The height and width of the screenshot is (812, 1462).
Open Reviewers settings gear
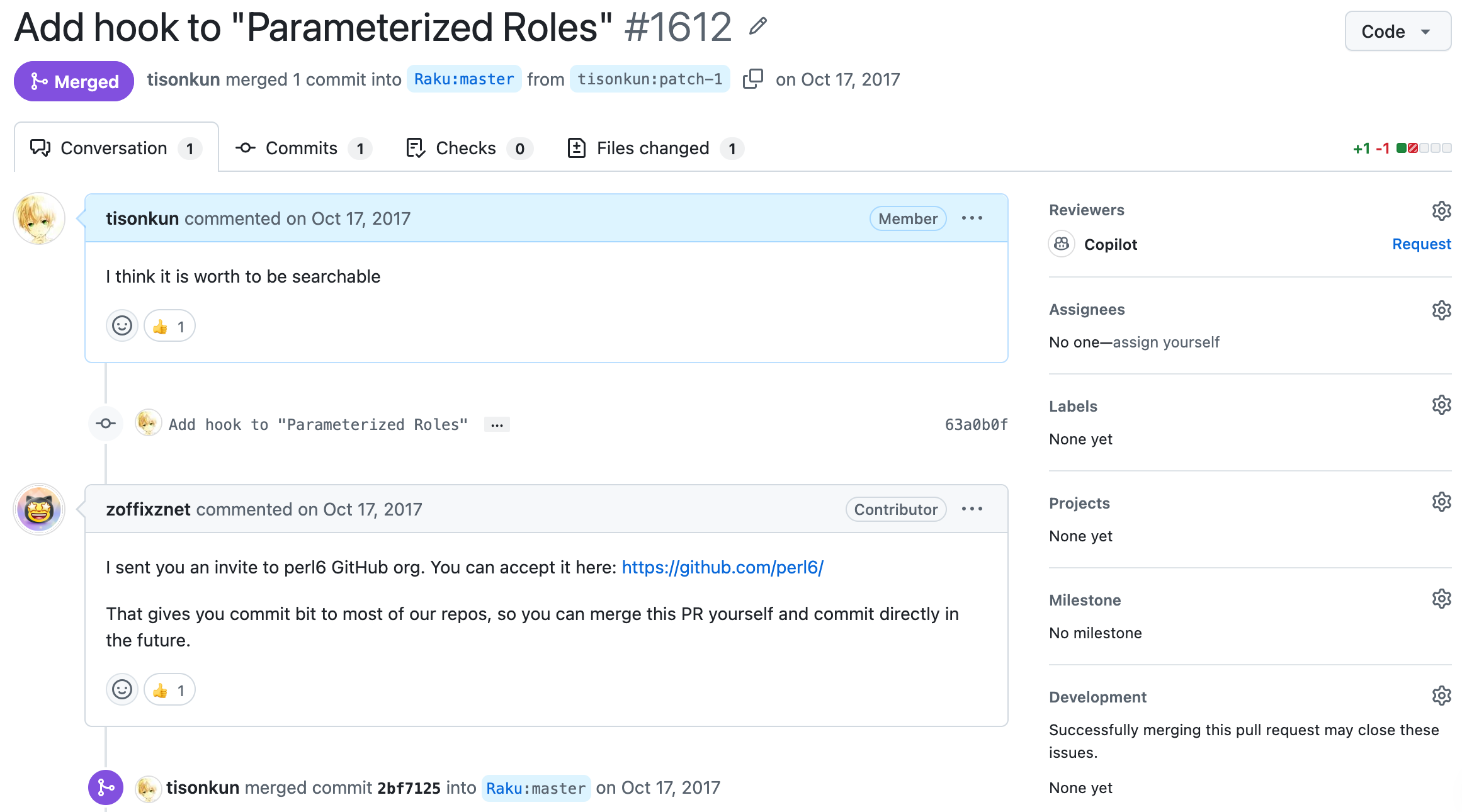click(1441, 210)
